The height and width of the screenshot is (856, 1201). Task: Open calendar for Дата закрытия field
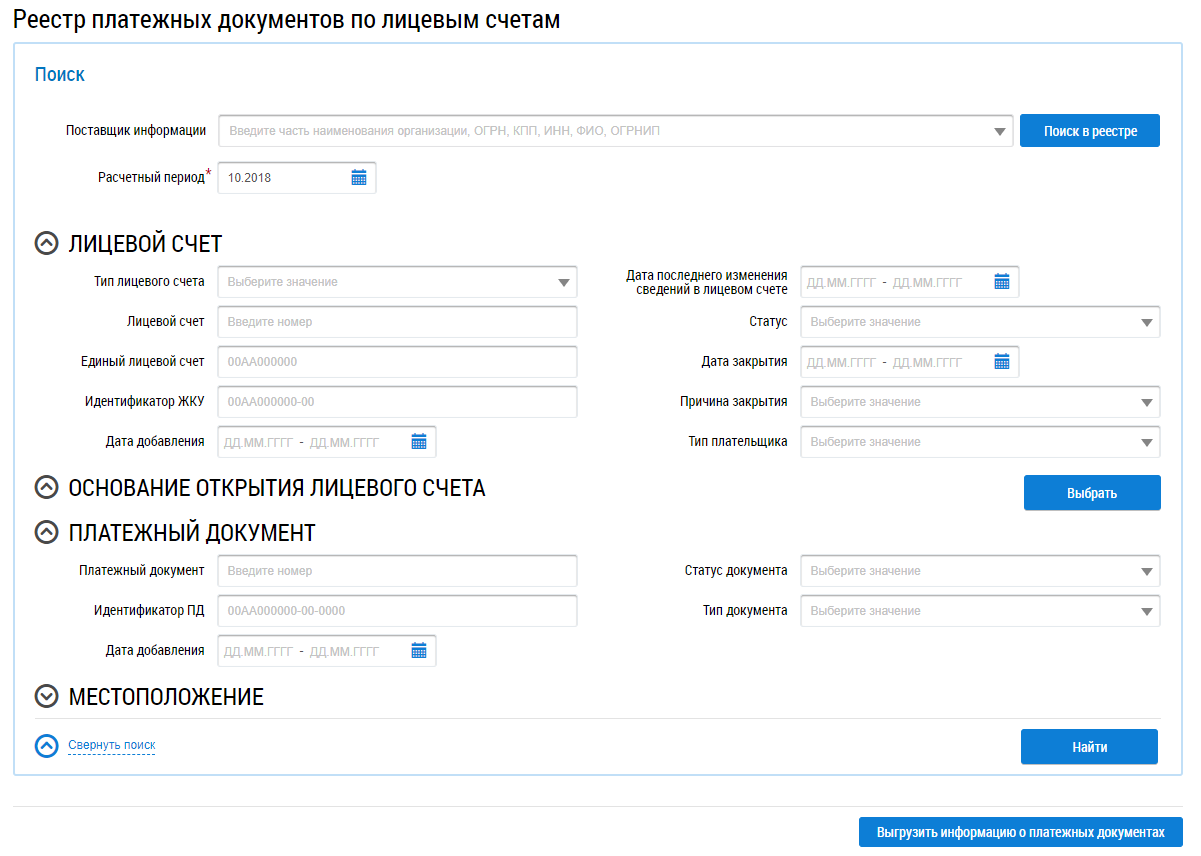tap(1001, 362)
